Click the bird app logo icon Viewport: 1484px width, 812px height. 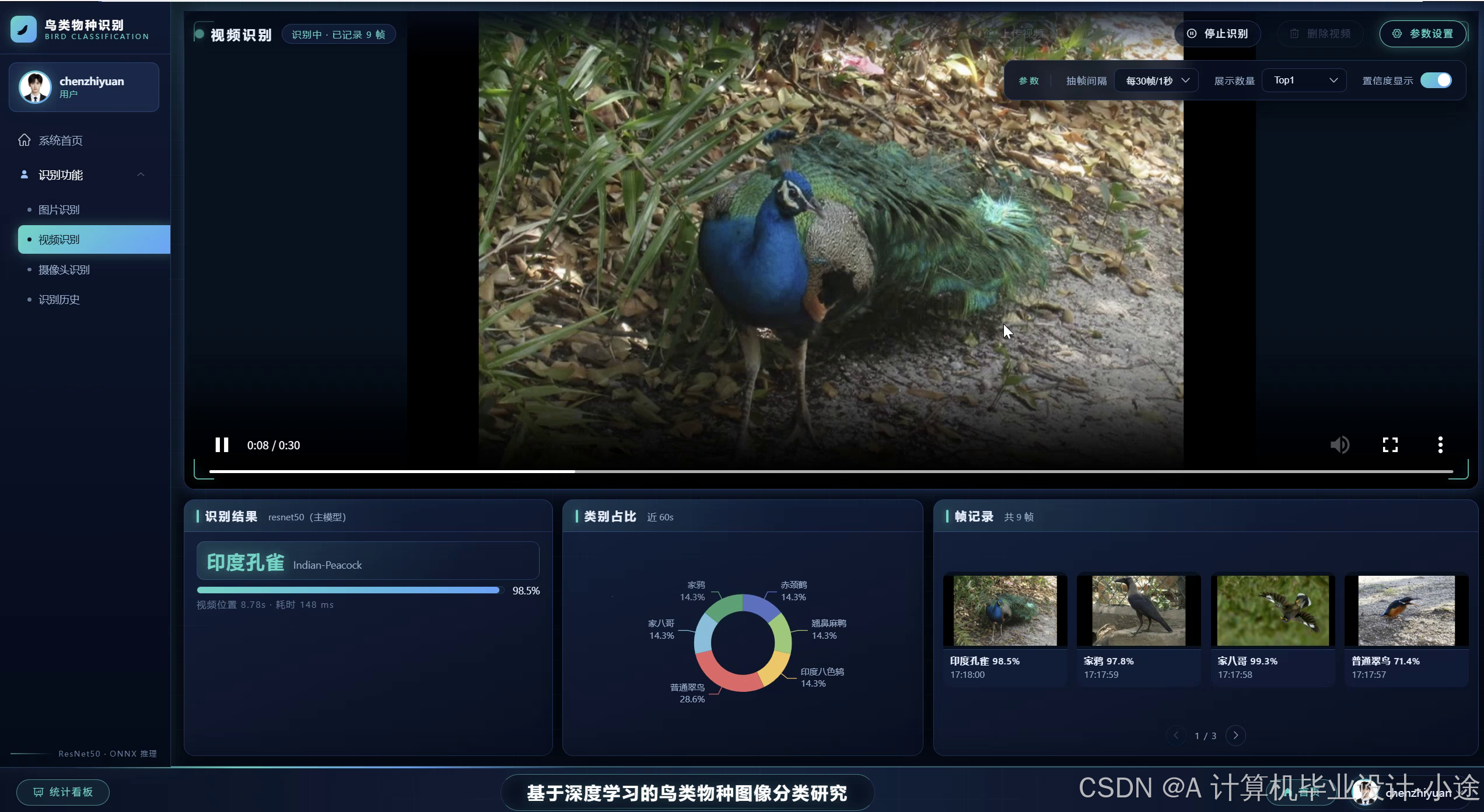(23, 29)
